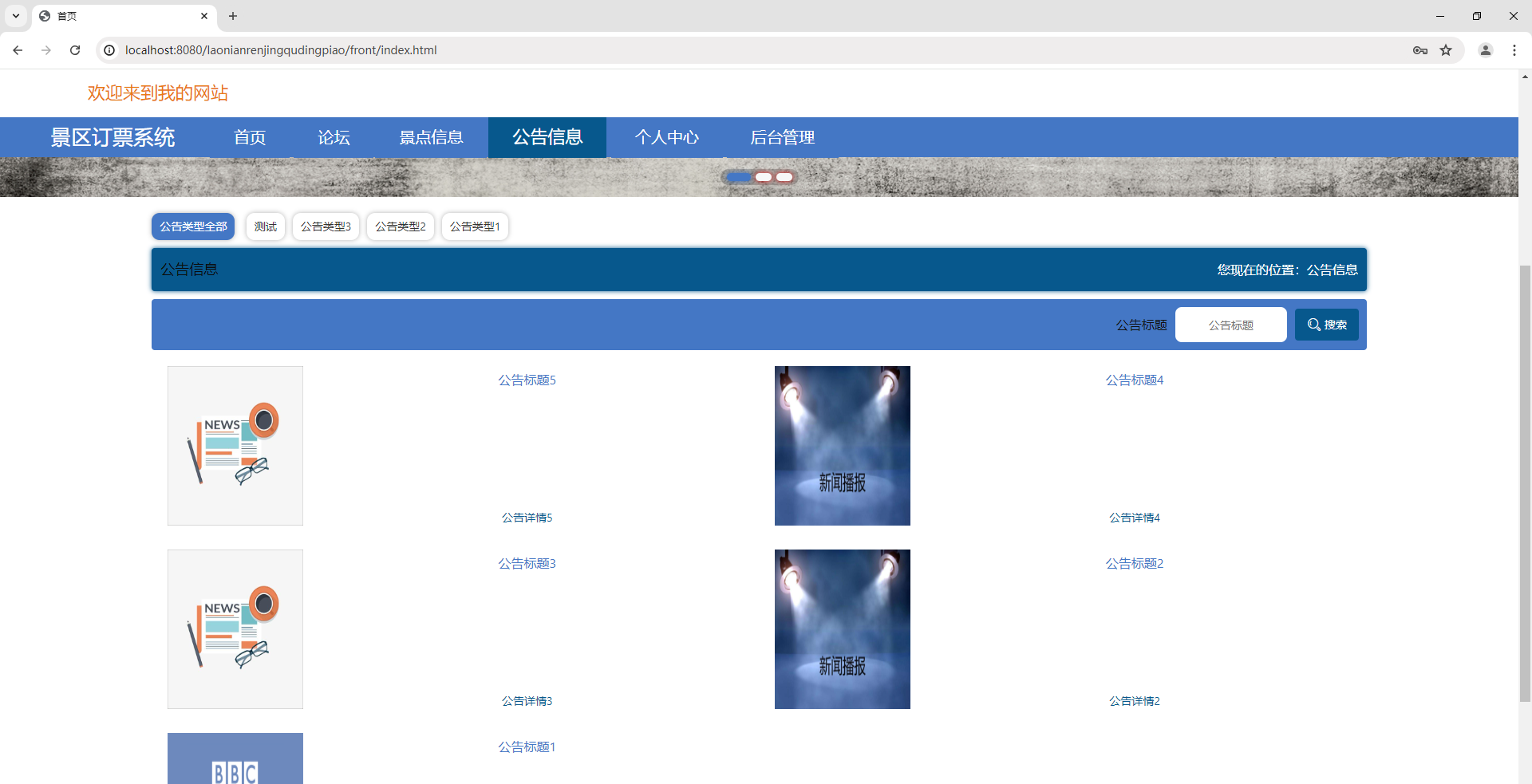Open a new browser tab
This screenshot has width=1532, height=784.
(x=233, y=16)
